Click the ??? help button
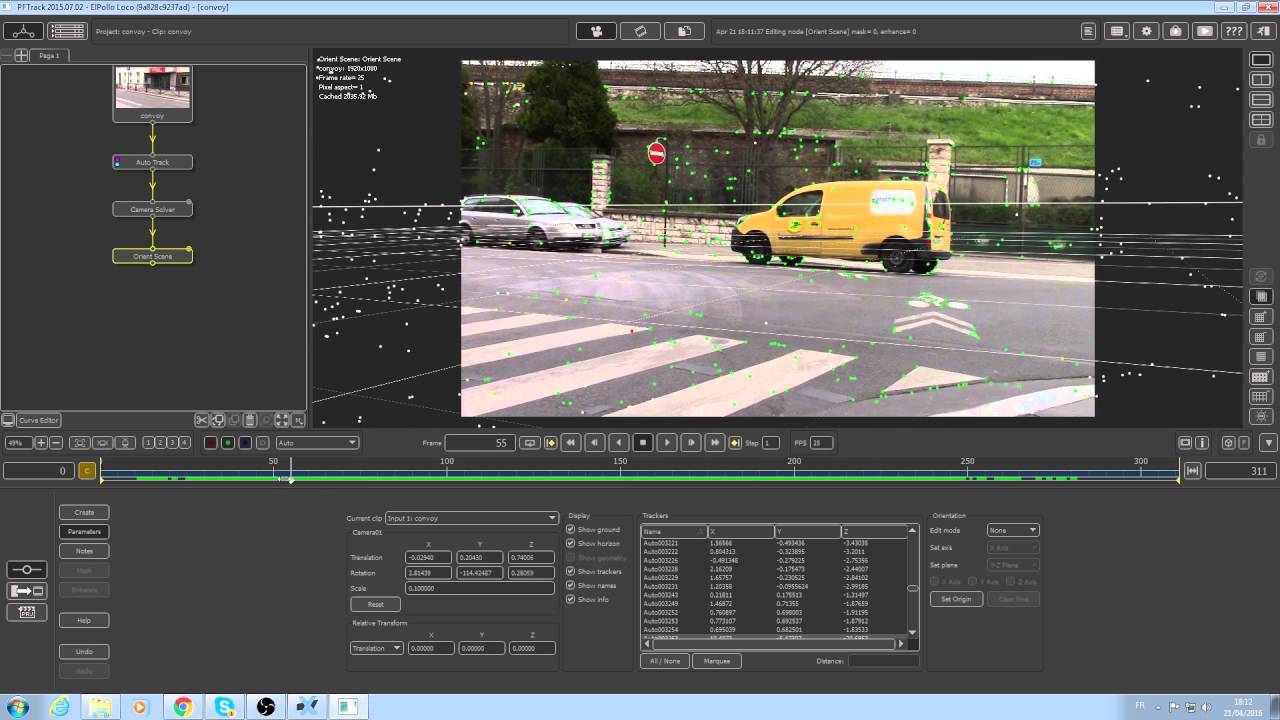Viewport: 1280px width, 720px height. pos(1235,31)
